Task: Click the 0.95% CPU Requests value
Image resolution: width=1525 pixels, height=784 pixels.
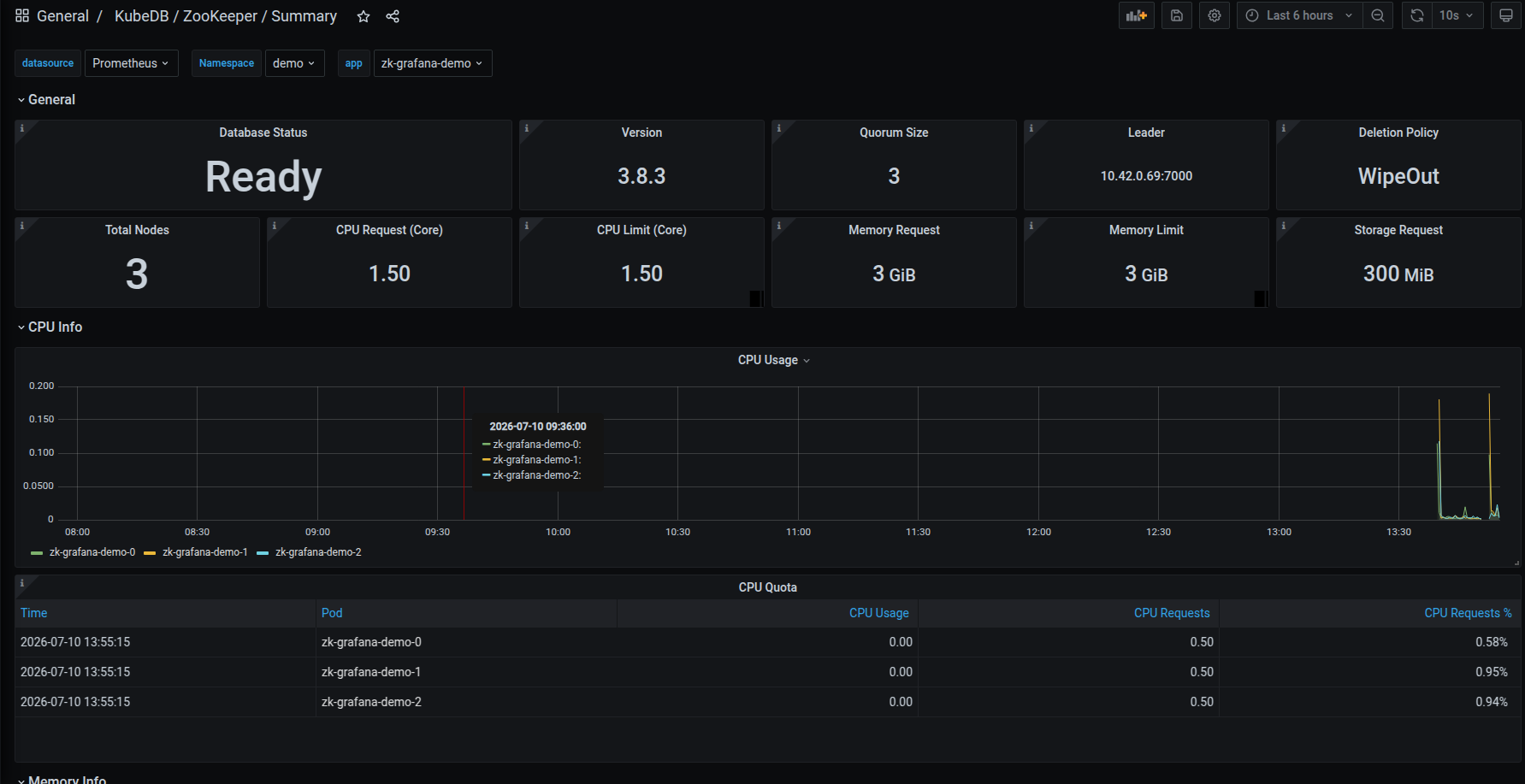Action: point(1492,672)
